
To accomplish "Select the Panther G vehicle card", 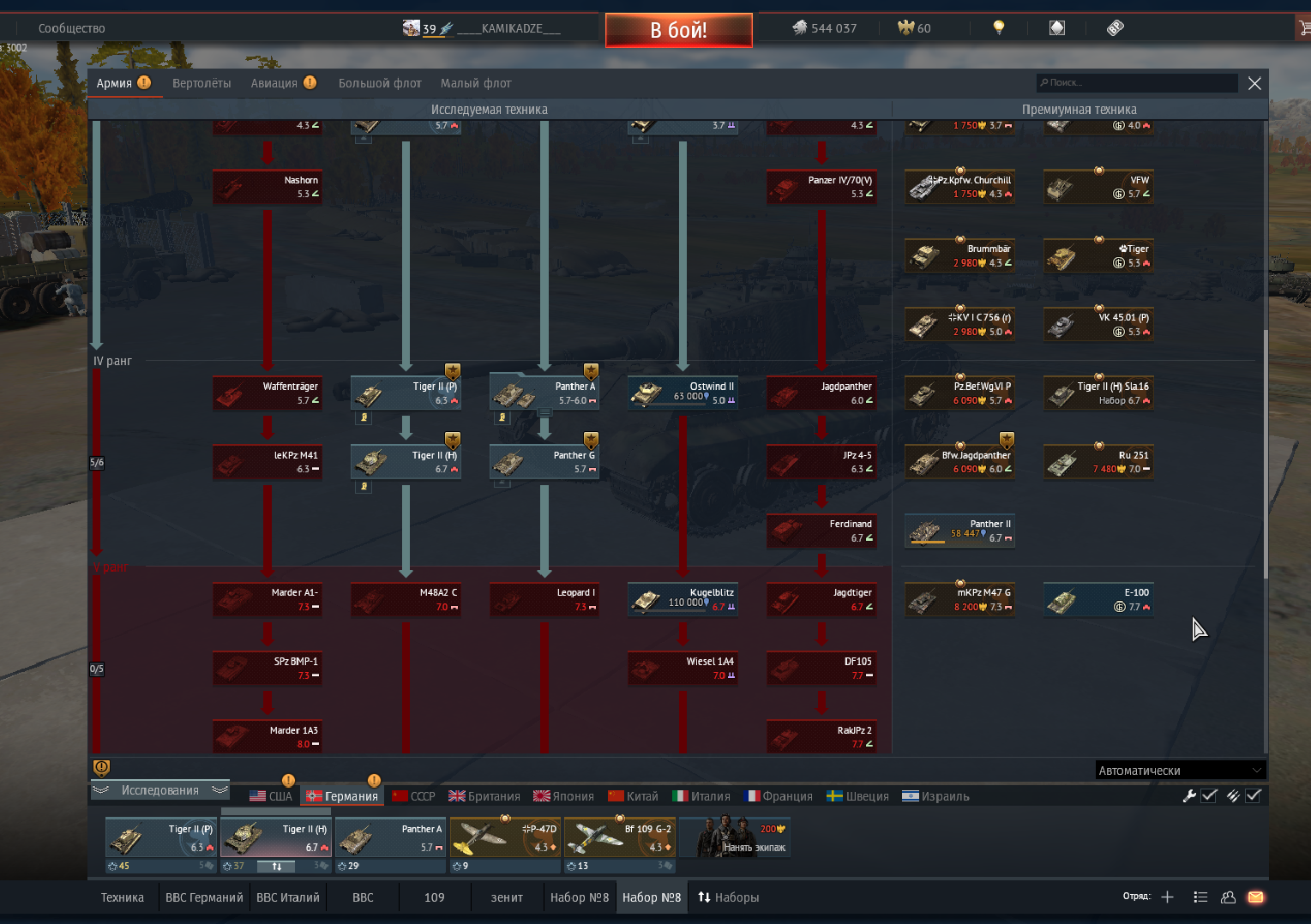I will point(544,462).
